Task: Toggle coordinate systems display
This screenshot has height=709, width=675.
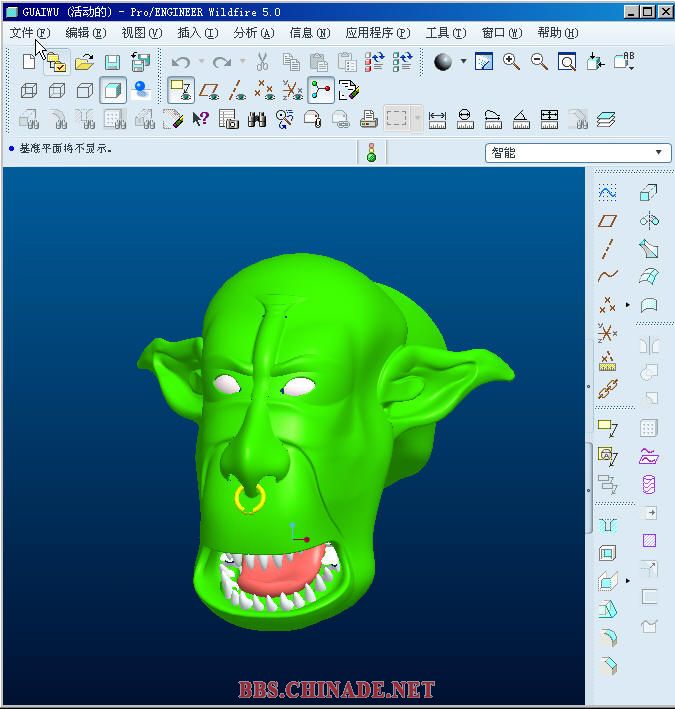Action: click(x=293, y=90)
